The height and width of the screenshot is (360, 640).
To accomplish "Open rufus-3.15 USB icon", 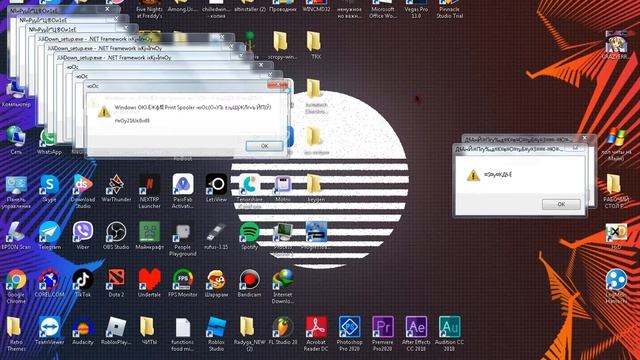I will click(216, 232).
